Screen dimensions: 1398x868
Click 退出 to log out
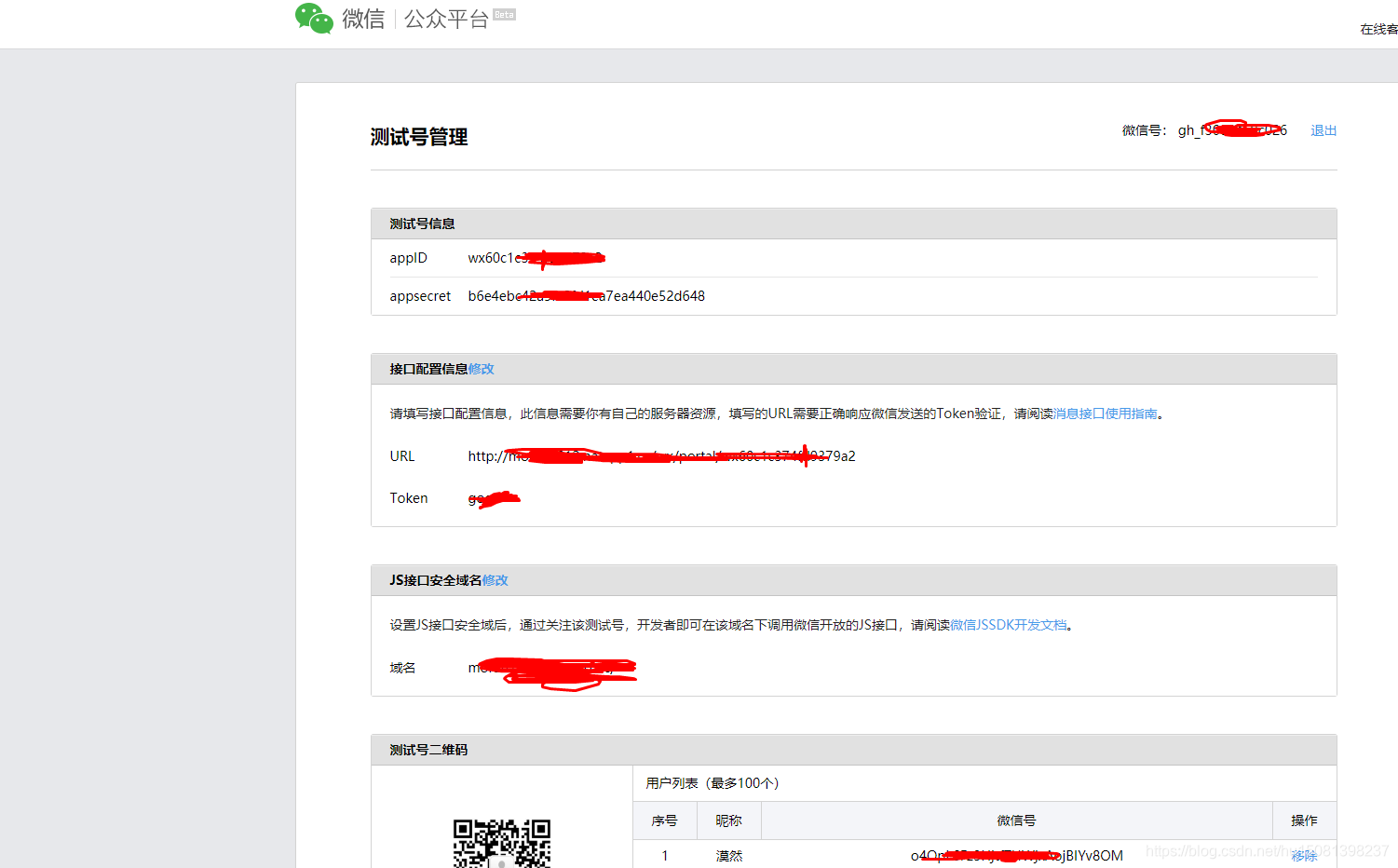click(1323, 130)
